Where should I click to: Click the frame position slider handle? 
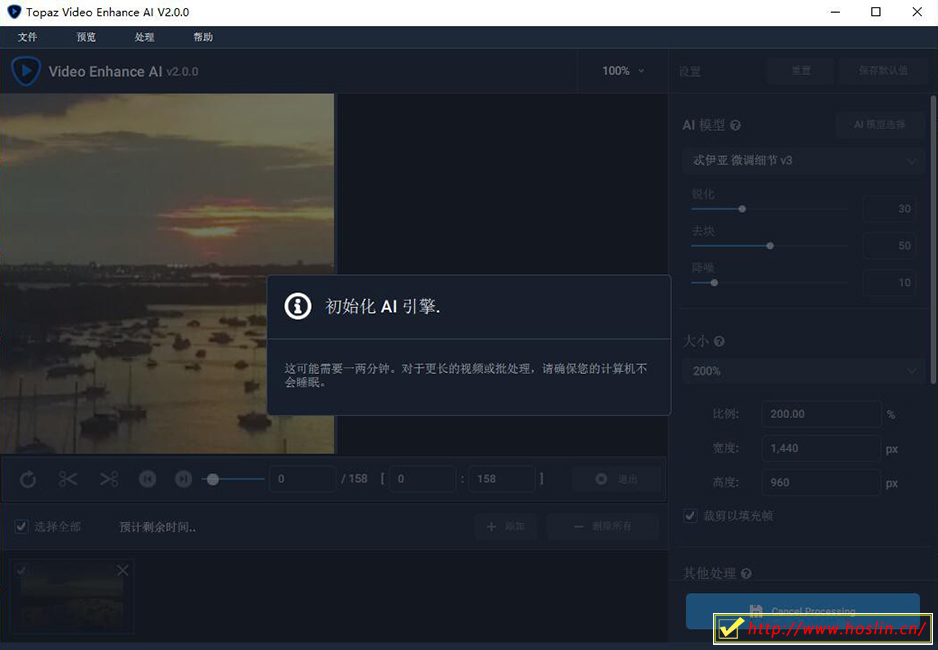pos(213,479)
